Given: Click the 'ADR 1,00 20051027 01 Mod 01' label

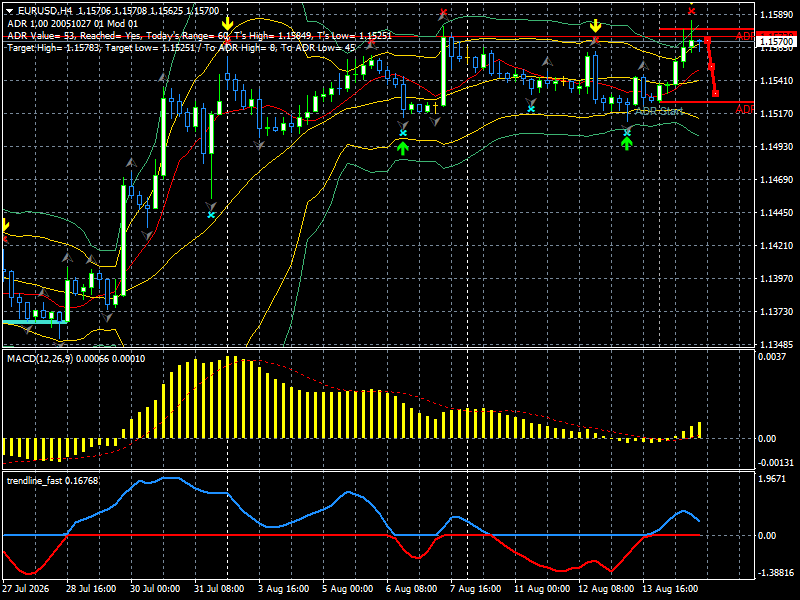Looking at the screenshot, I should [72, 23].
